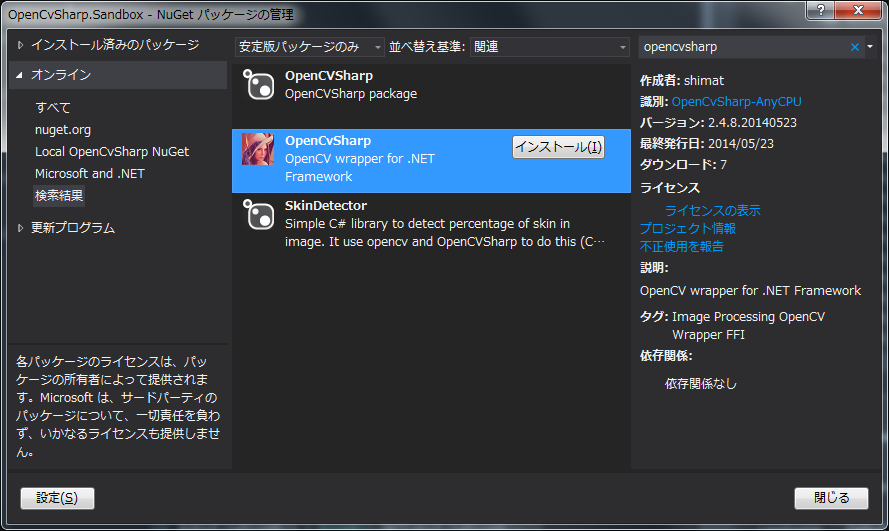Open the search box history dropdown arrow
Viewport: 889px width, 531px height.
(870, 47)
